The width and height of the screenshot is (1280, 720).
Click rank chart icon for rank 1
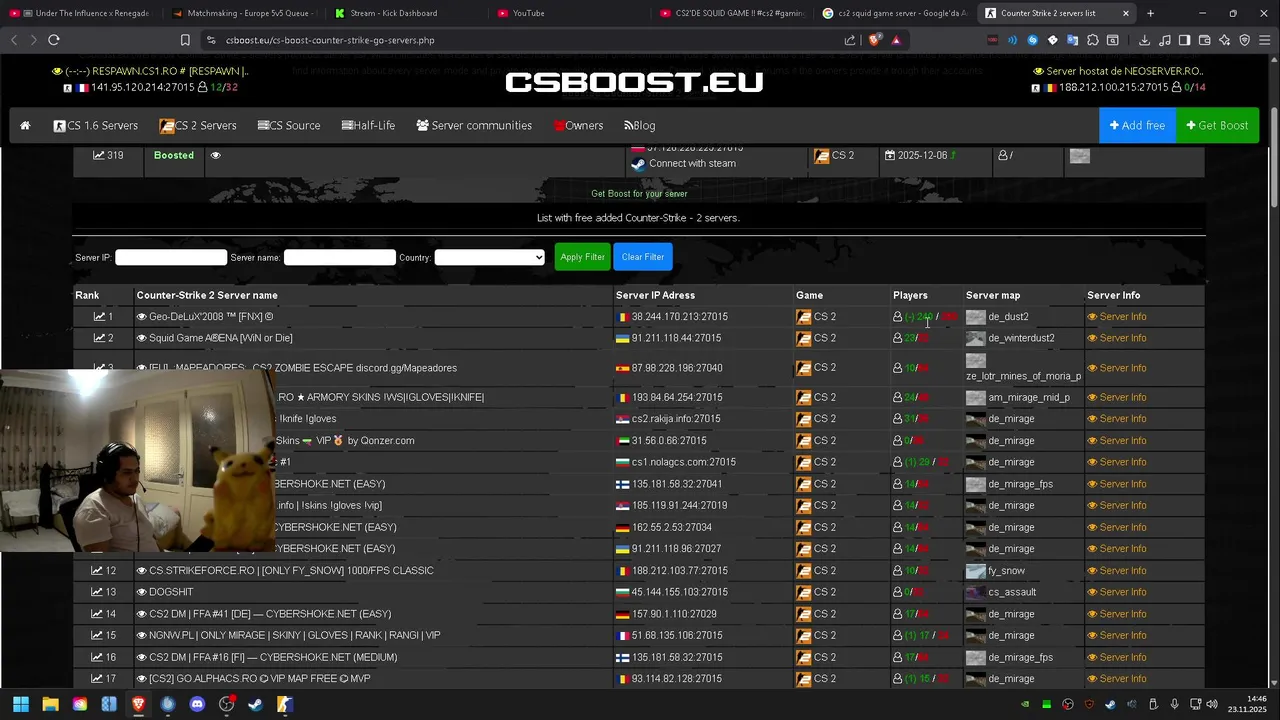(x=99, y=317)
